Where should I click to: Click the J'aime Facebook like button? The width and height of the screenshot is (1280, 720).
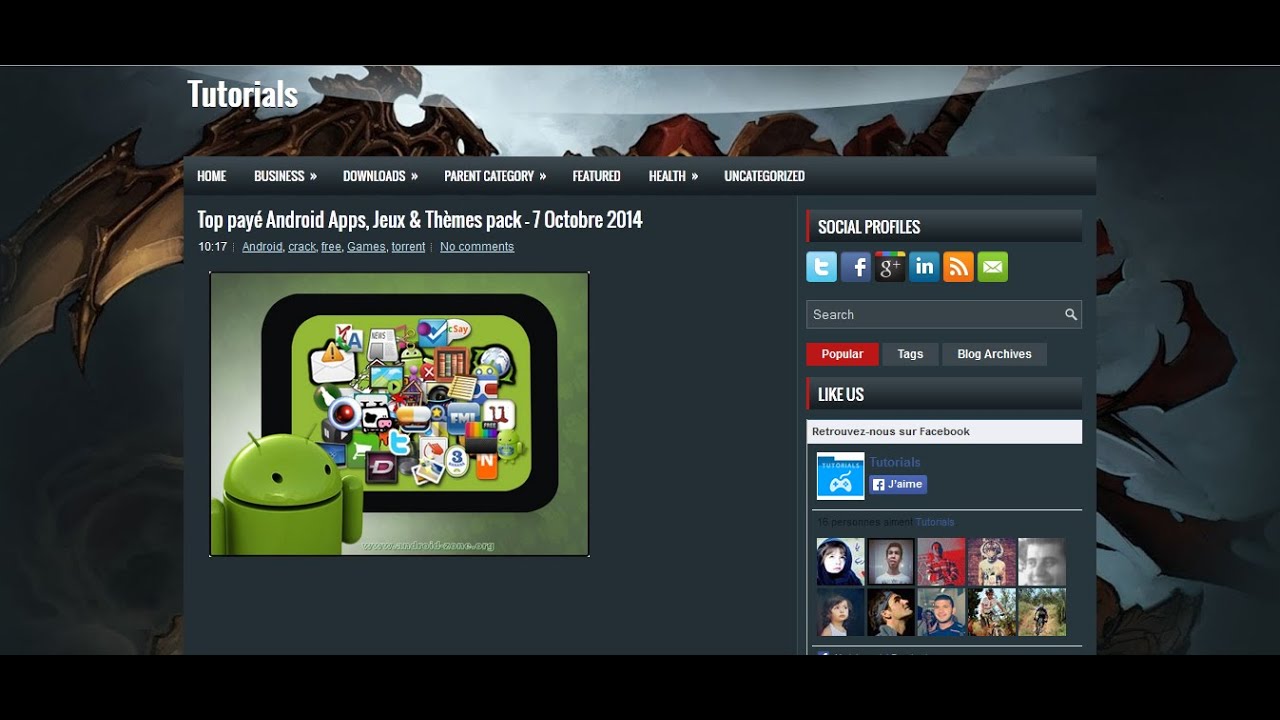click(898, 484)
